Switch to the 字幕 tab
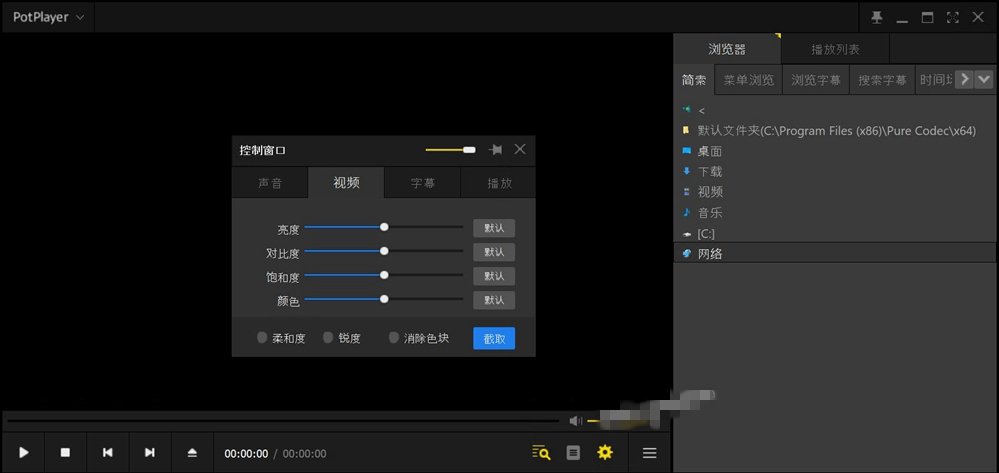This screenshot has width=999, height=473. pos(422,183)
